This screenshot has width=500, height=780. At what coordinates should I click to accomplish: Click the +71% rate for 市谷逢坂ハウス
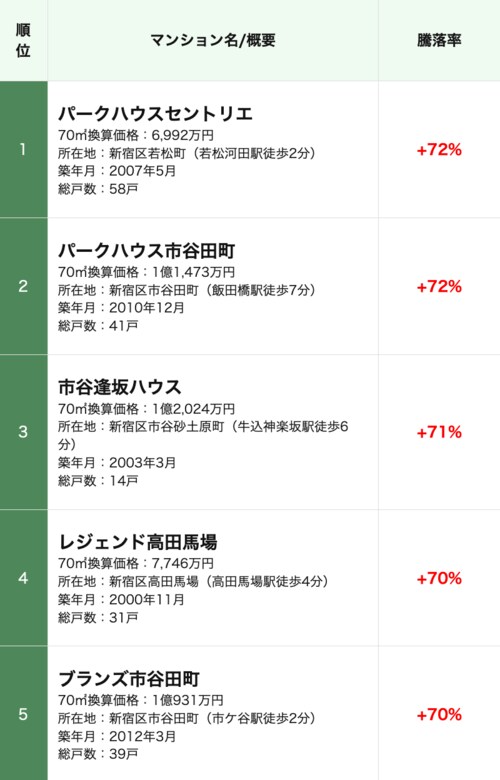tap(439, 432)
